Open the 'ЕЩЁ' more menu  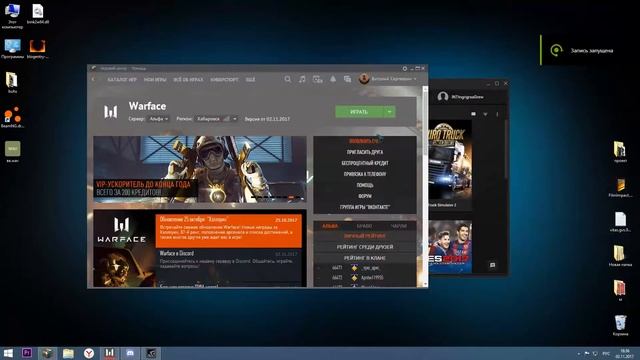click(x=250, y=80)
